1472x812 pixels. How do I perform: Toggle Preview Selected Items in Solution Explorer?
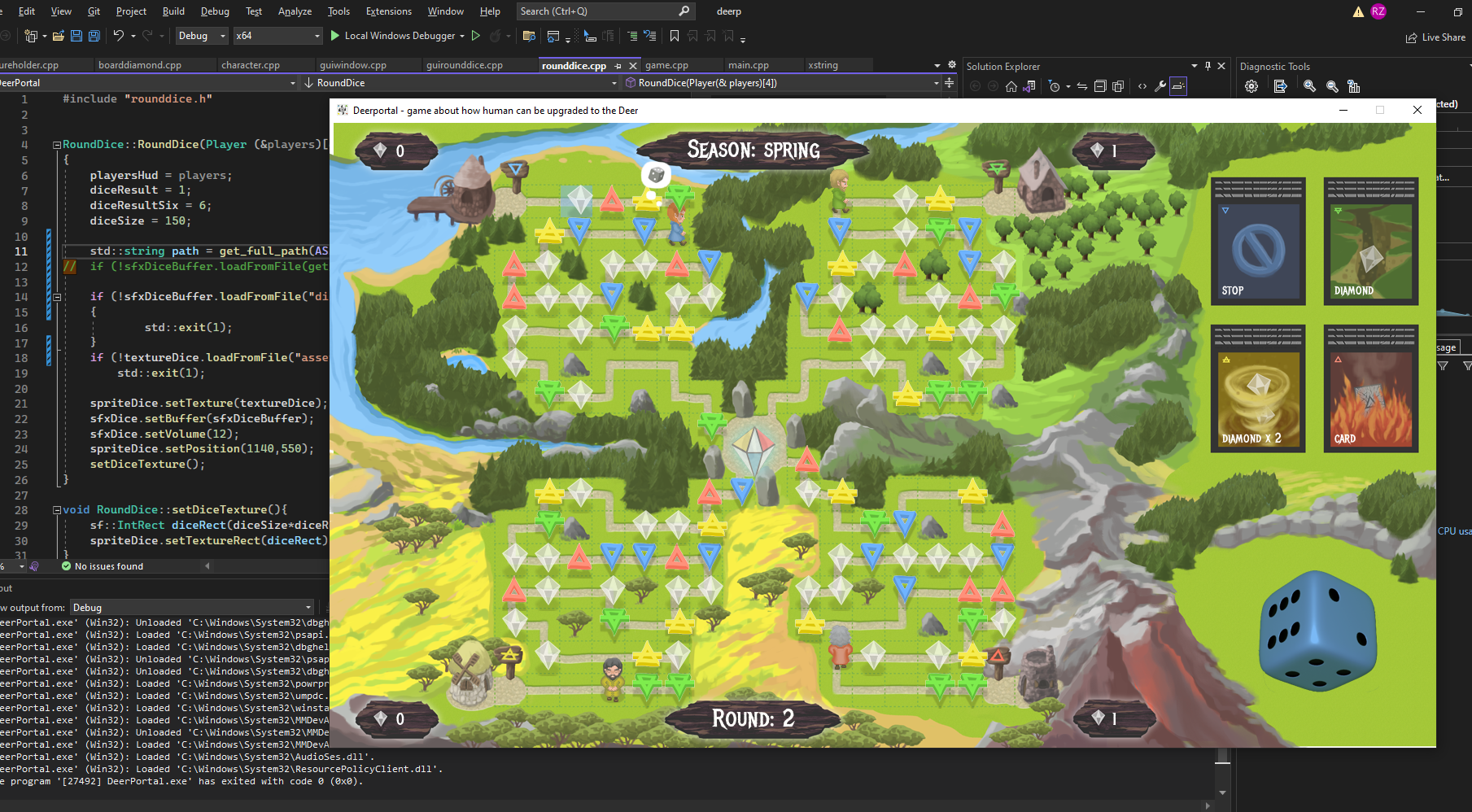click(x=1178, y=86)
